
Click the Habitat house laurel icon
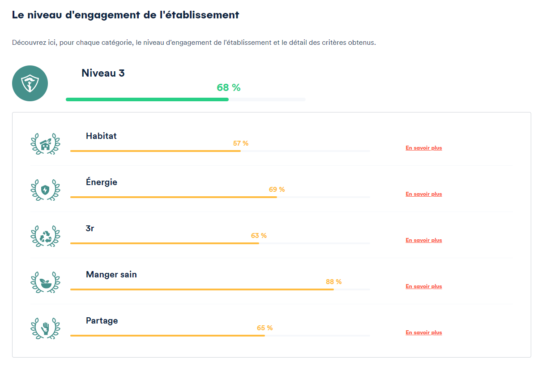point(45,144)
